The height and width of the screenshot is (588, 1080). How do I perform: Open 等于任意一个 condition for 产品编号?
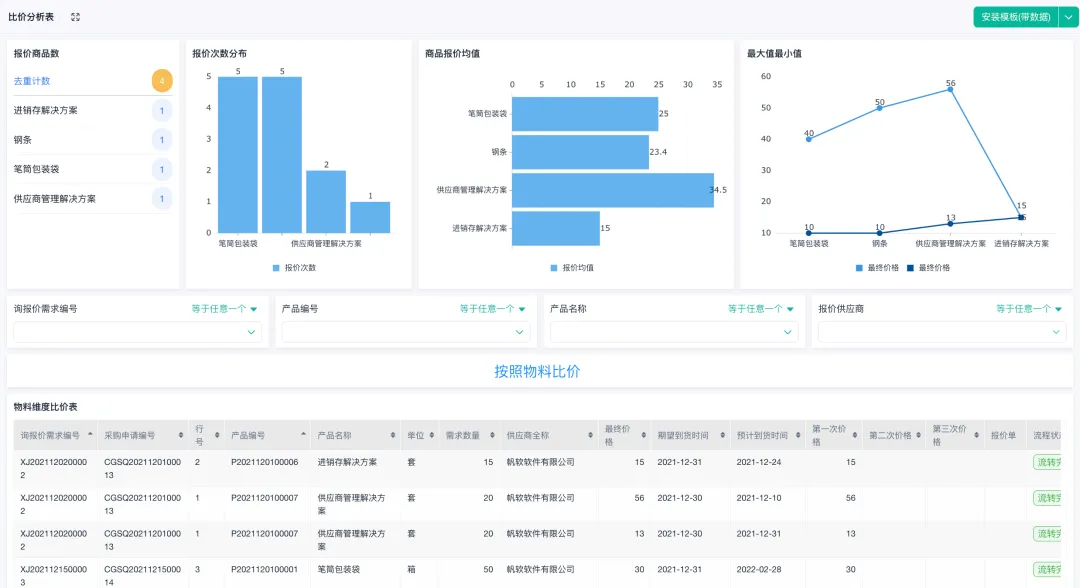click(x=492, y=309)
